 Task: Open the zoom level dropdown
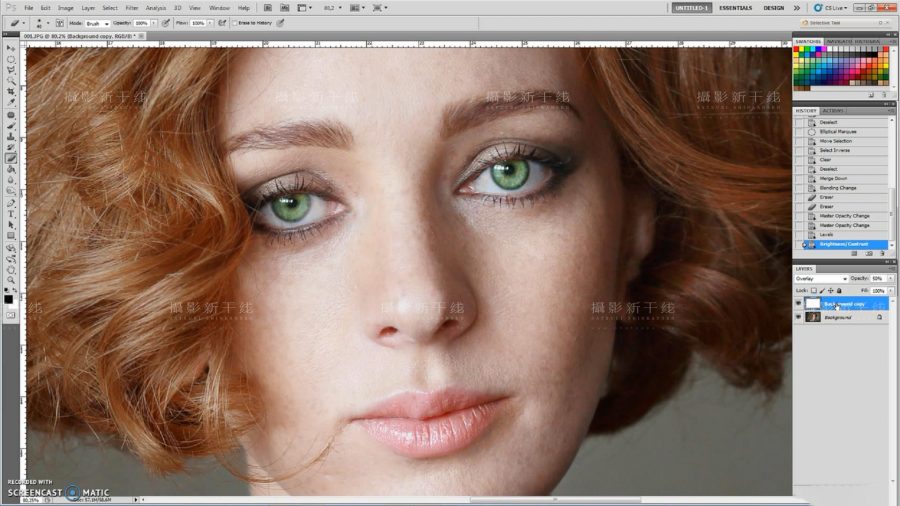340,8
